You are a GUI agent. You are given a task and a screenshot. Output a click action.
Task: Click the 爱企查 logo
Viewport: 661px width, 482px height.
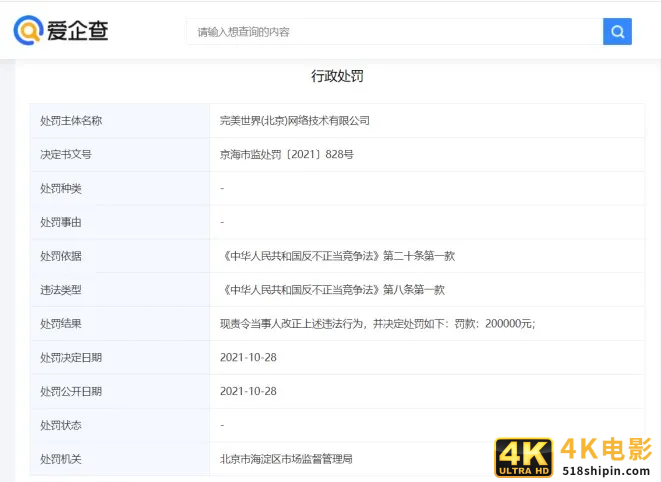pyautogui.click(x=61, y=30)
